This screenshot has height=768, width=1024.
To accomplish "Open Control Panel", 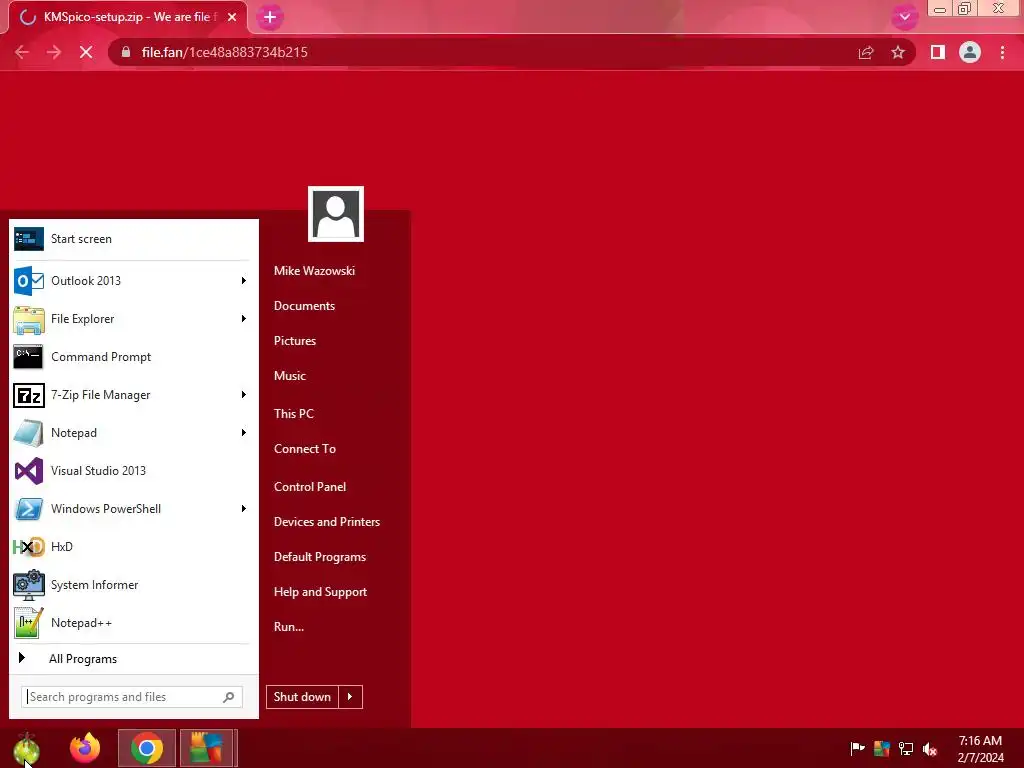I will click(x=310, y=487).
